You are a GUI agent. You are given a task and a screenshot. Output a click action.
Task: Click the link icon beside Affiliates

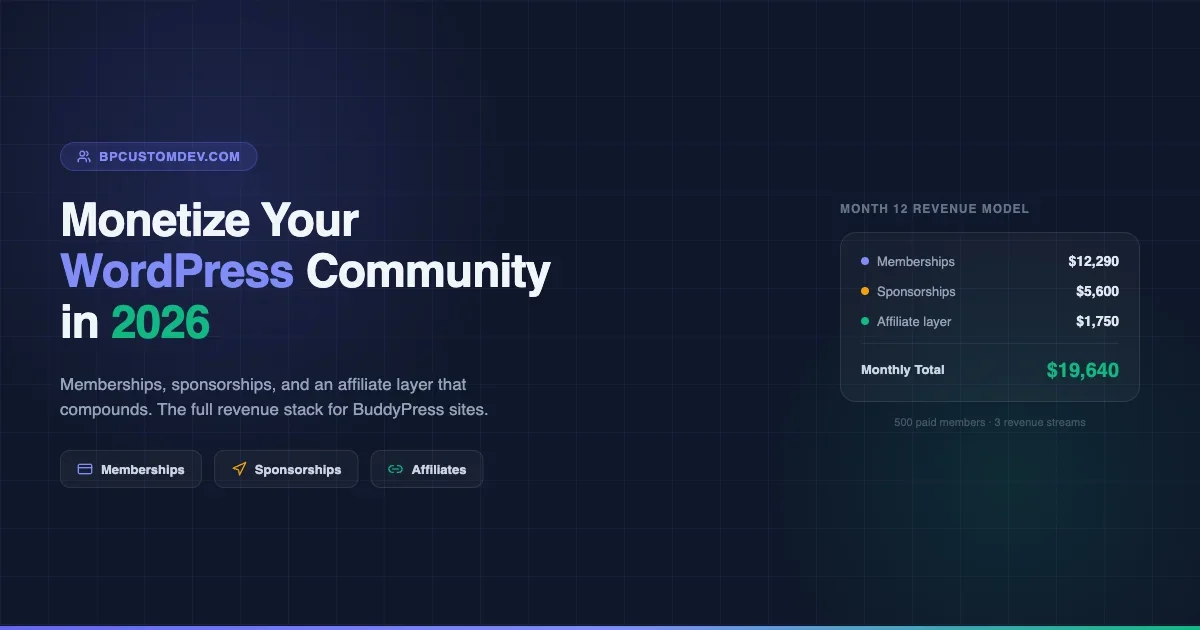point(395,469)
